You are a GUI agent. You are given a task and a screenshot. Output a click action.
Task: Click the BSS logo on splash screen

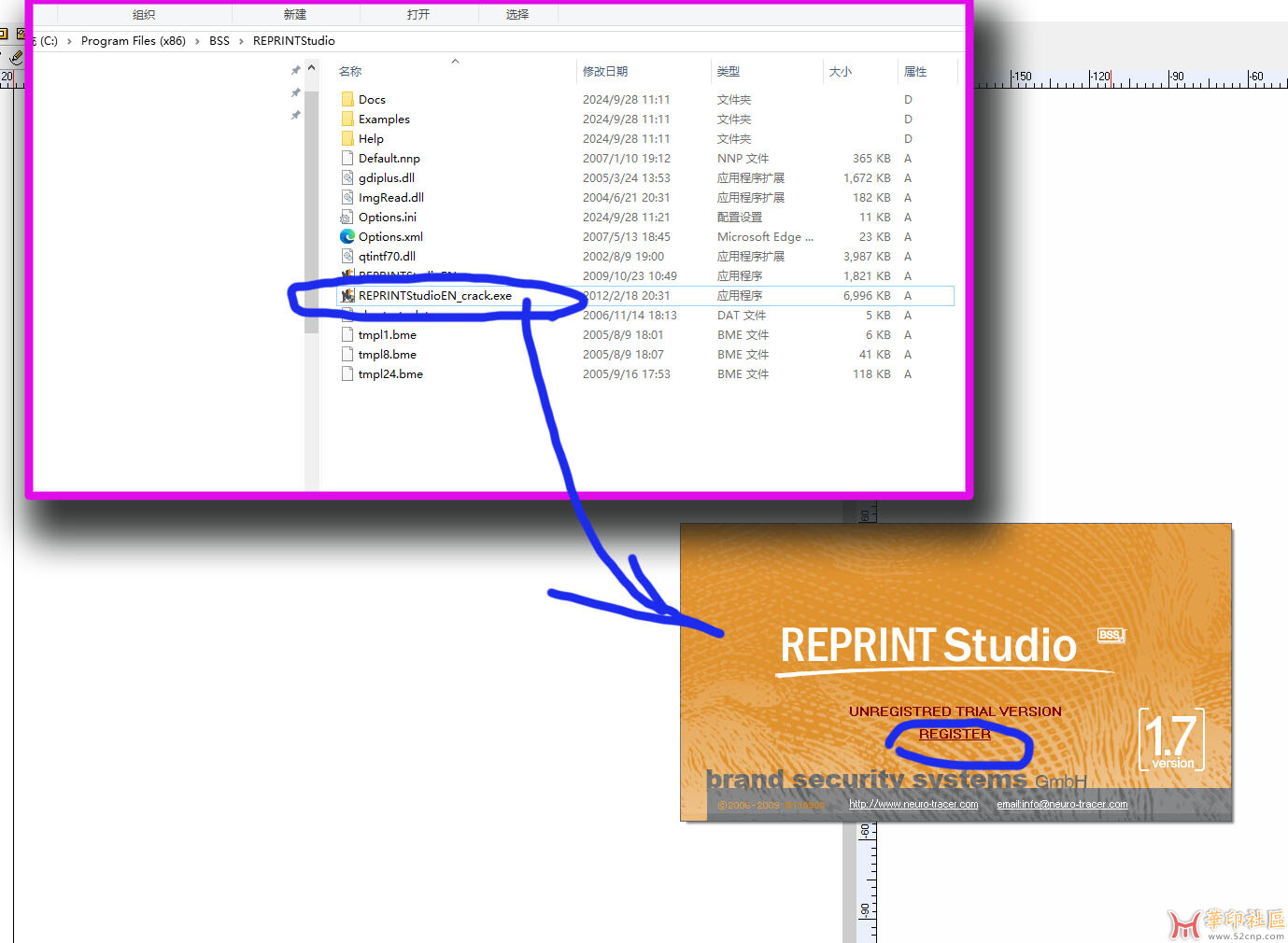[x=1111, y=635]
